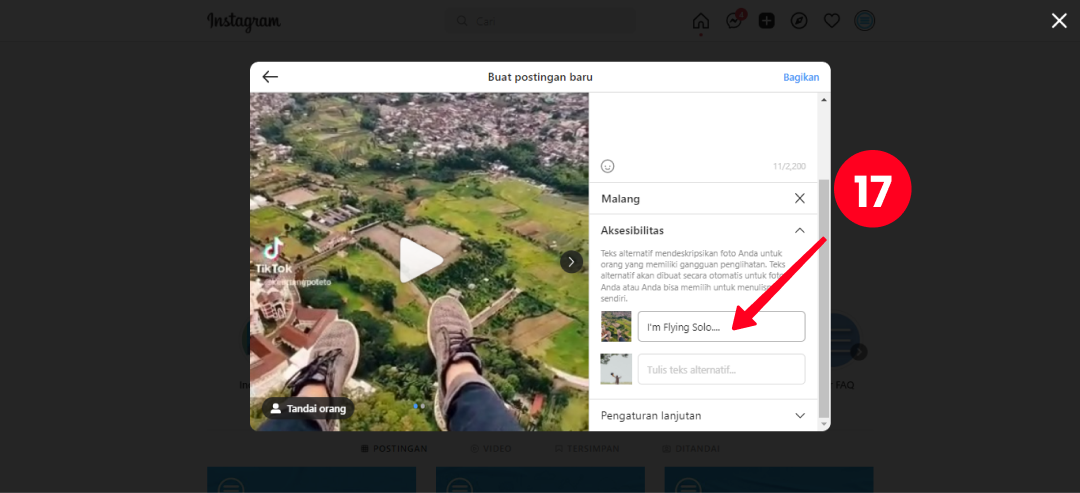
Task: Click the new post plus icon
Action: (767, 21)
